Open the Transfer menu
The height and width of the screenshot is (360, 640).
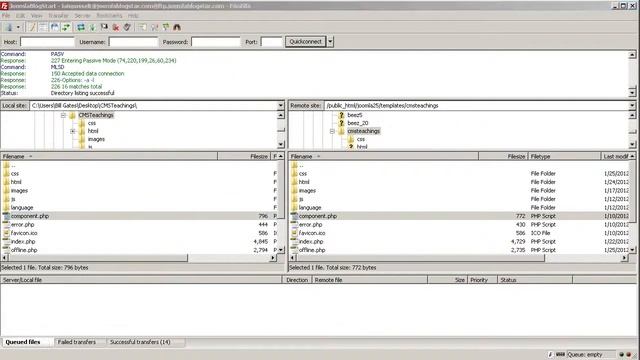pyautogui.click(x=58, y=16)
